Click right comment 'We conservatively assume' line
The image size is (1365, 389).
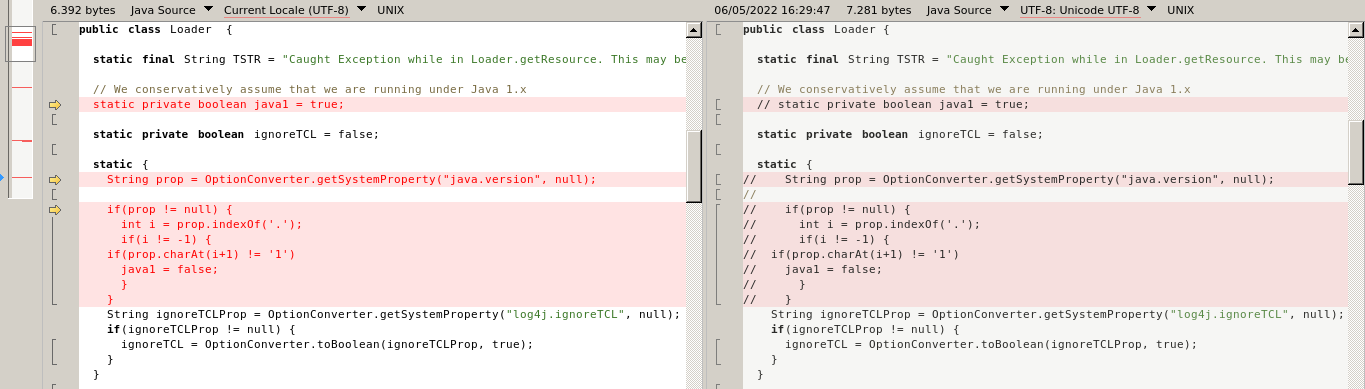pyautogui.click(x=973, y=90)
